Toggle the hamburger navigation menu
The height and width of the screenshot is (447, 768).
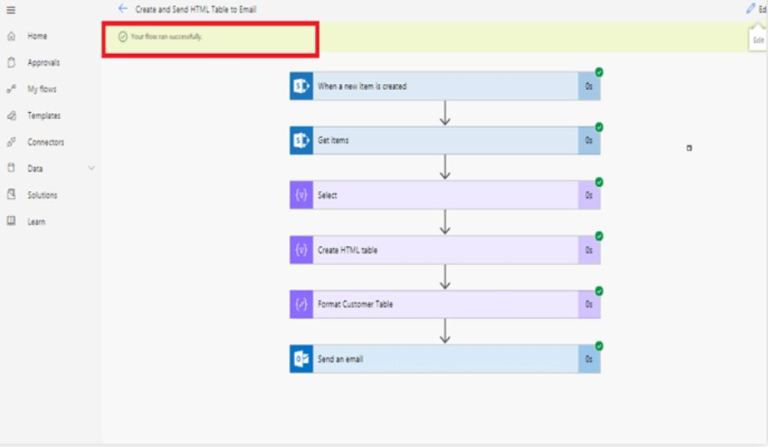click(x=11, y=10)
